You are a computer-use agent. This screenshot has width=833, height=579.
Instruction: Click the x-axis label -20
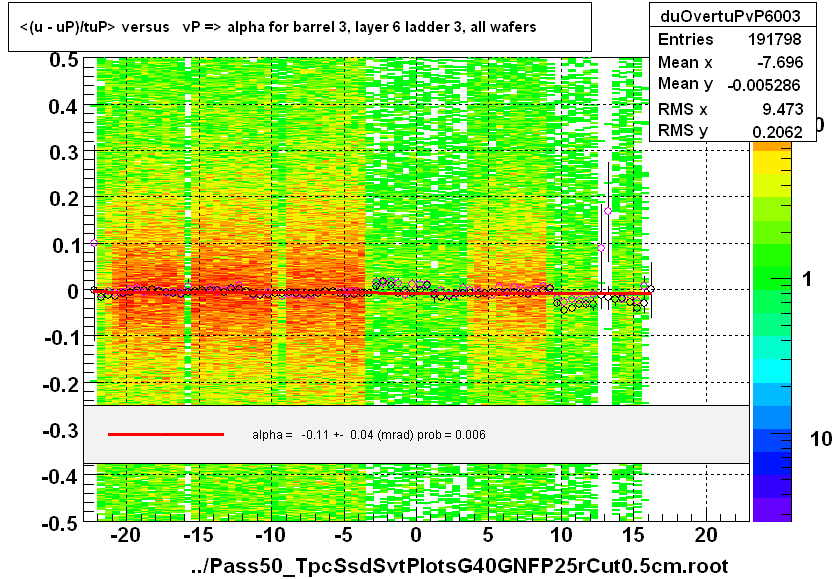click(x=125, y=535)
